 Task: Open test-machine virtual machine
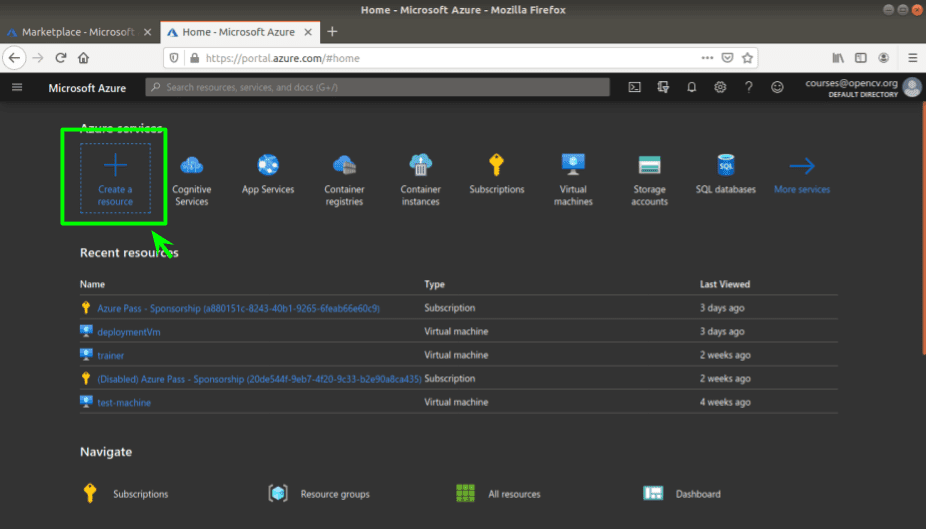pyautogui.click(x=124, y=402)
